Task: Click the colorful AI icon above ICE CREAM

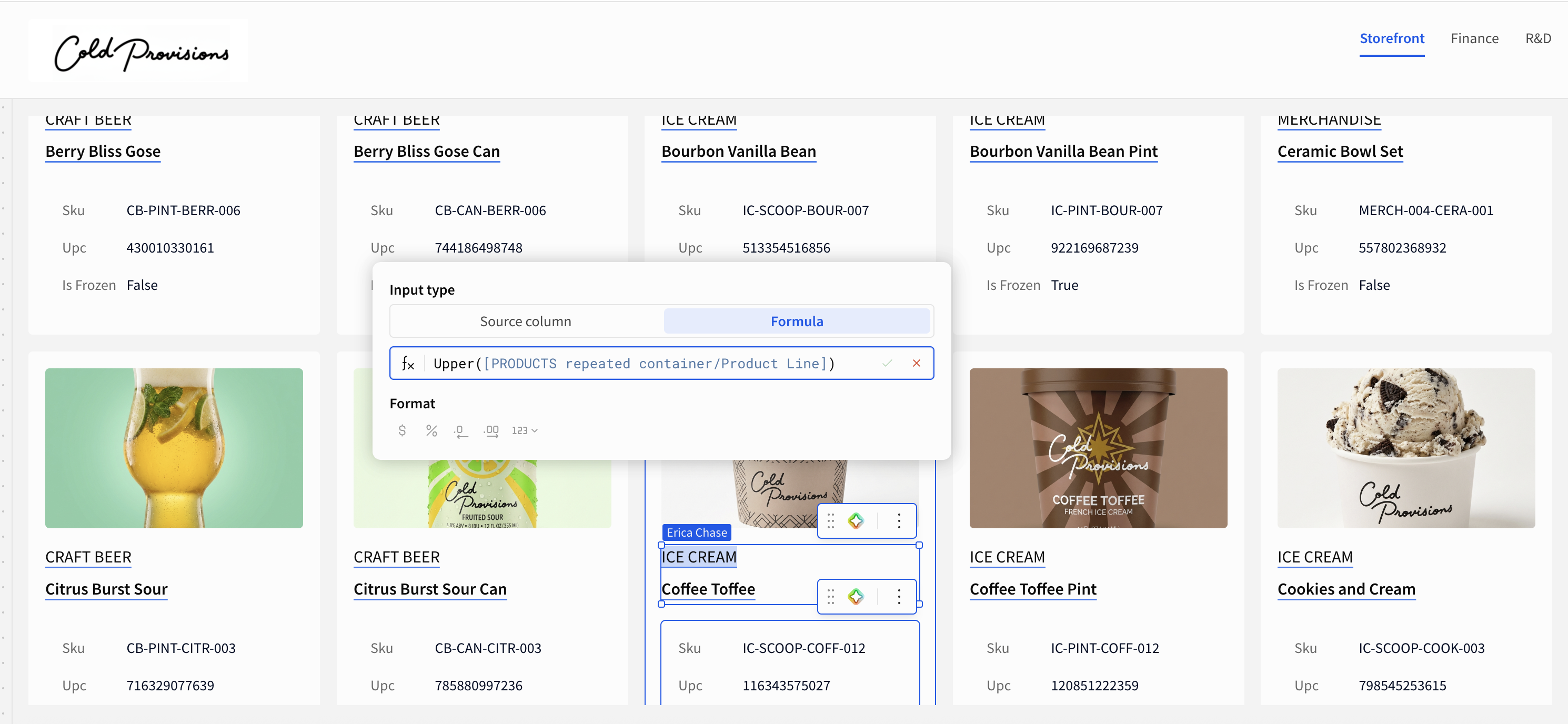Action: coord(856,520)
